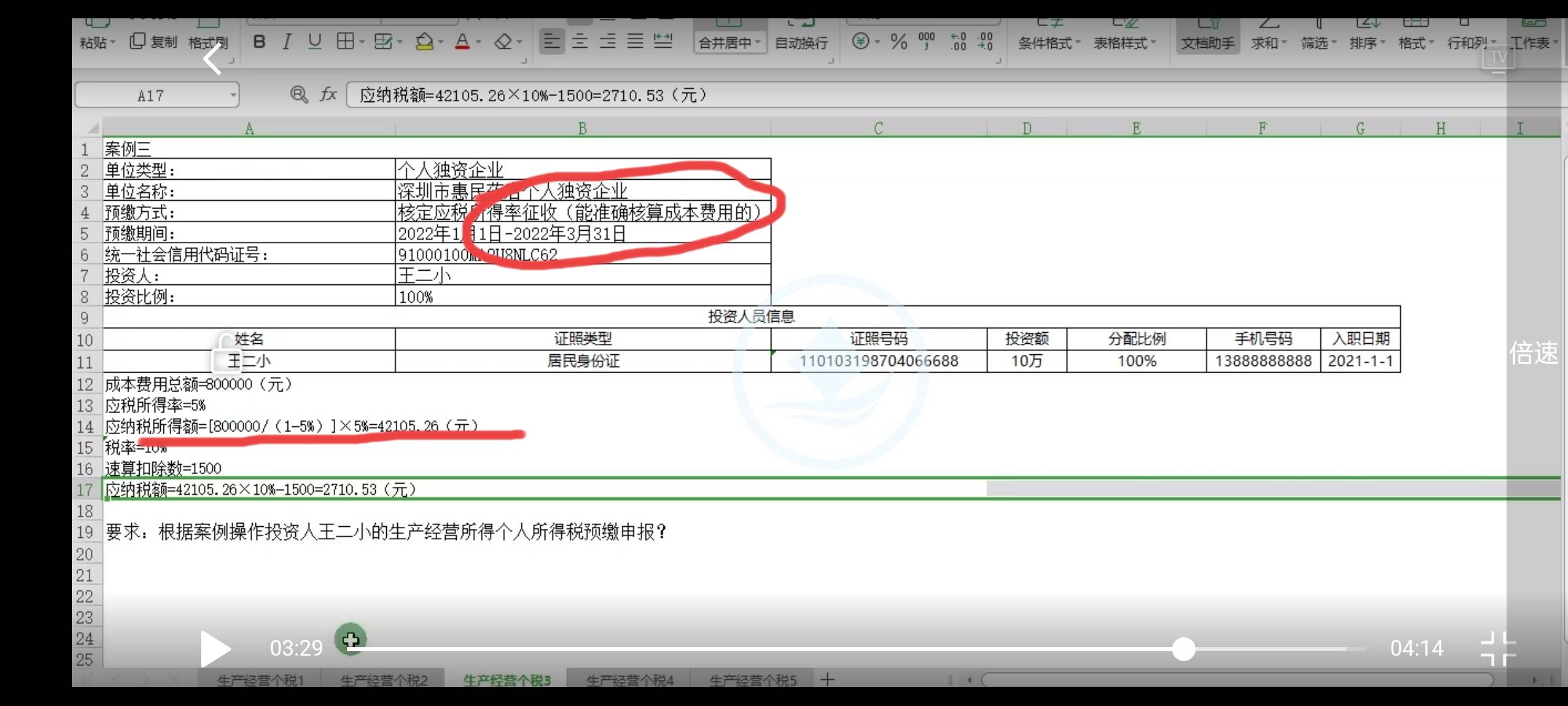Click the fill color bucket icon
The image size is (1568, 706).
(x=425, y=42)
